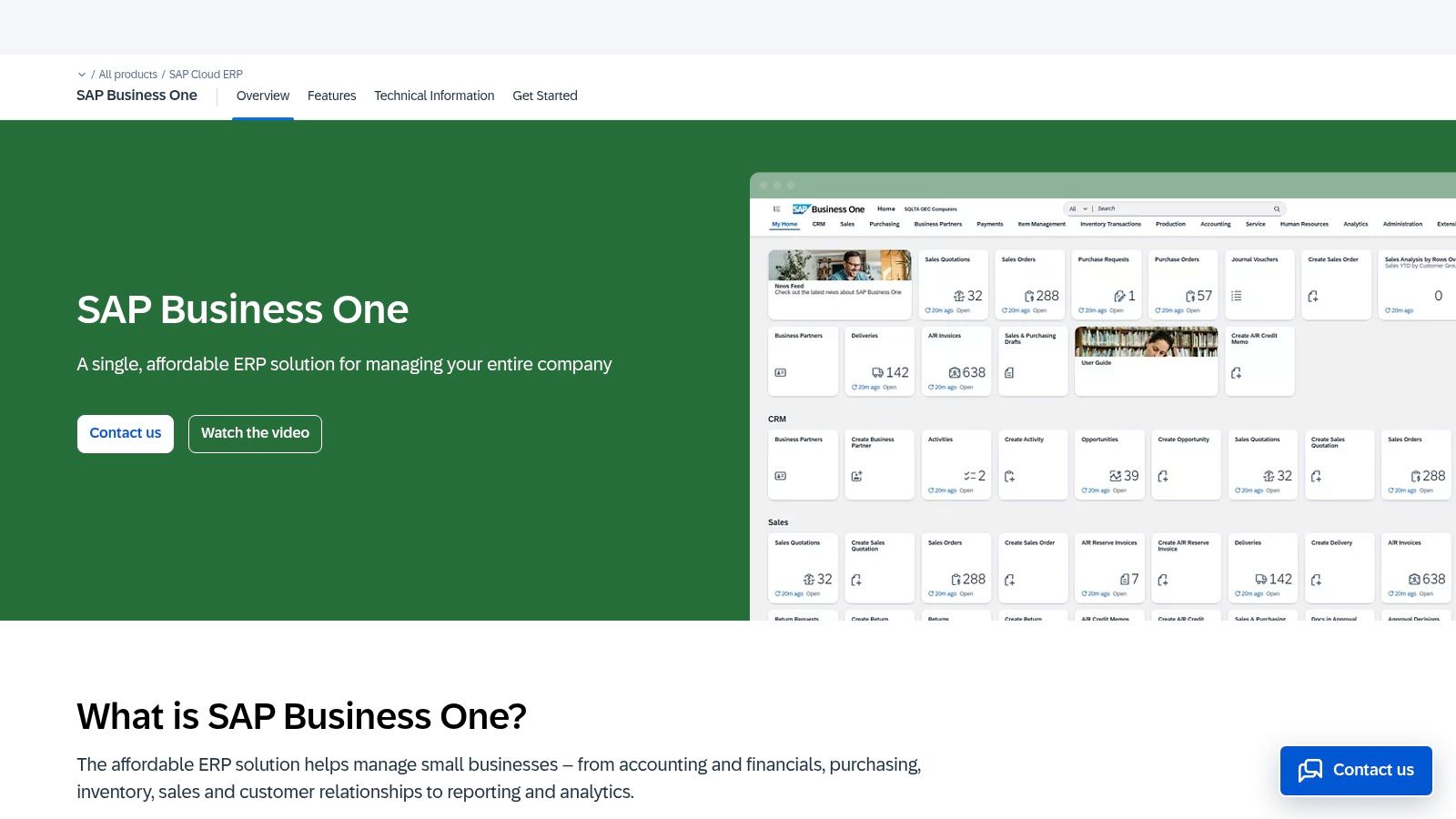The image size is (1456, 819).
Task: Select the Purchase Requests tile in the preview
Action: click(1107, 285)
